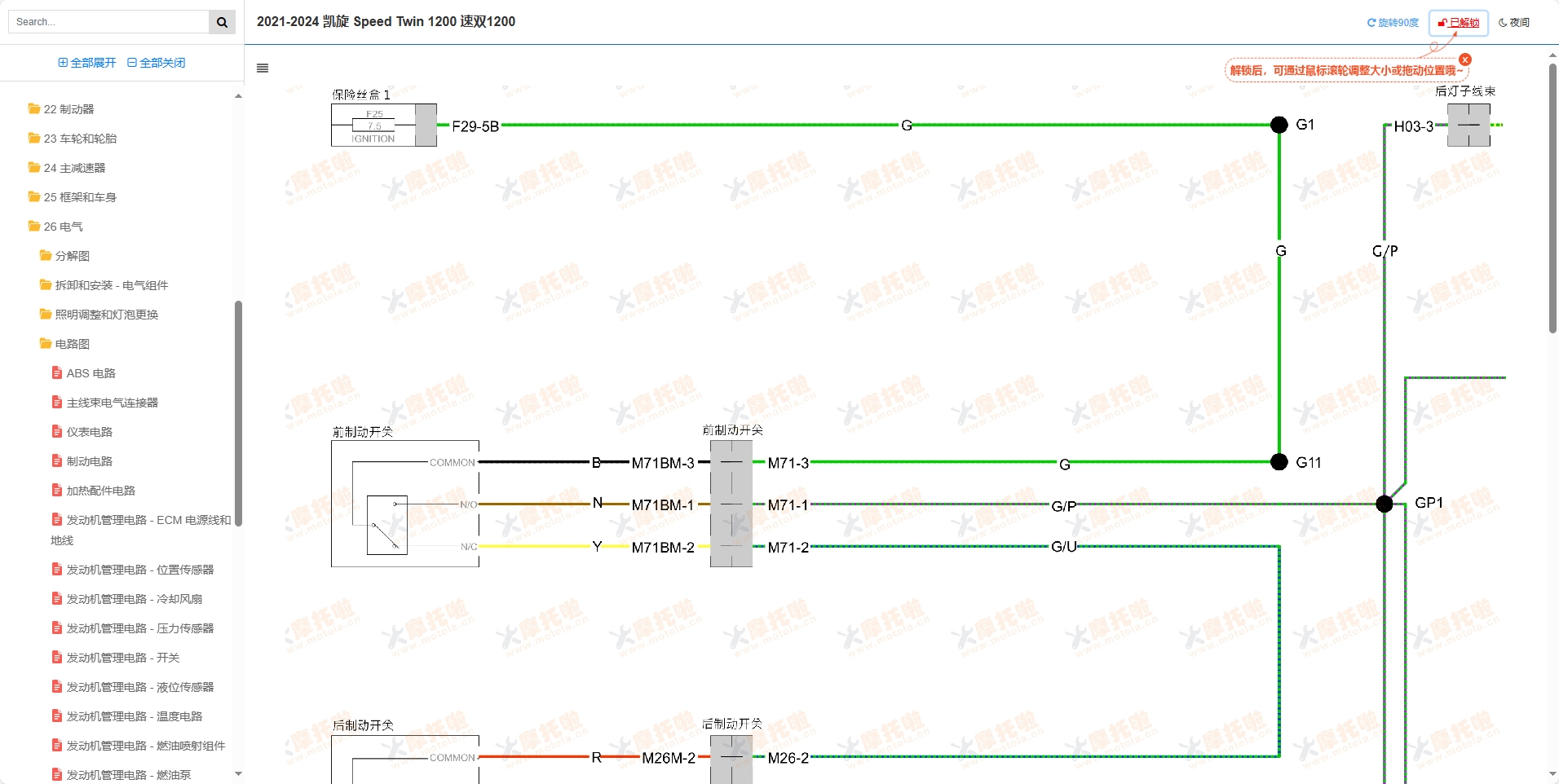Expand folder 23 车轮和轮胎

(80, 139)
